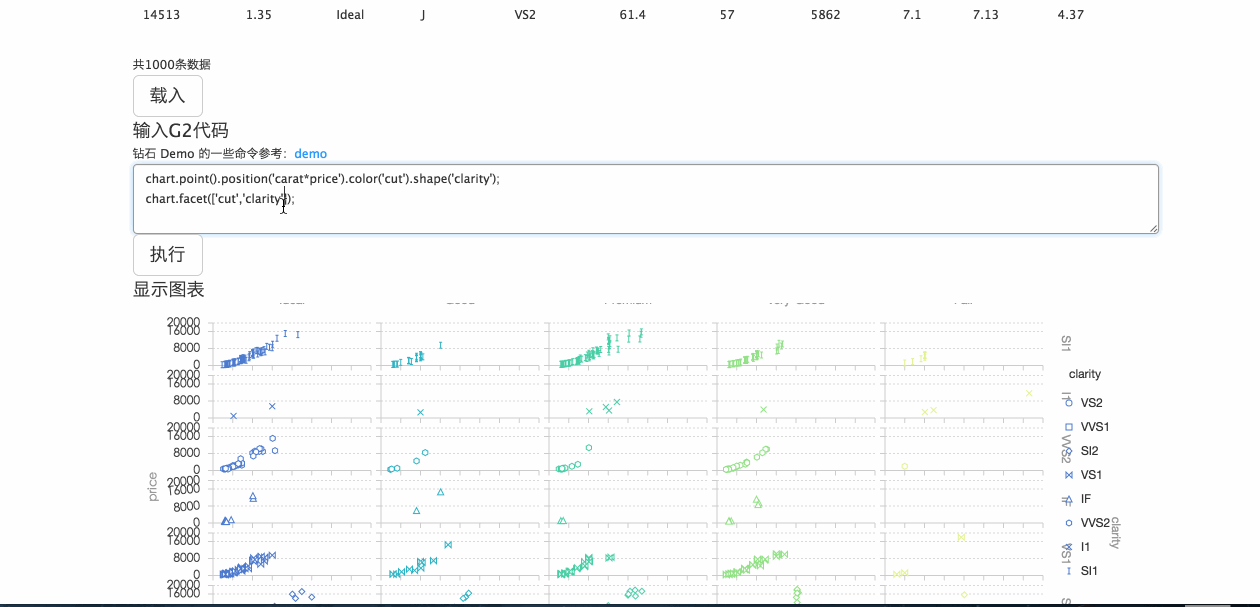Viewport: 1260px width, 607px height.
Task: Click the price axis title
Action: coord(152,487)
